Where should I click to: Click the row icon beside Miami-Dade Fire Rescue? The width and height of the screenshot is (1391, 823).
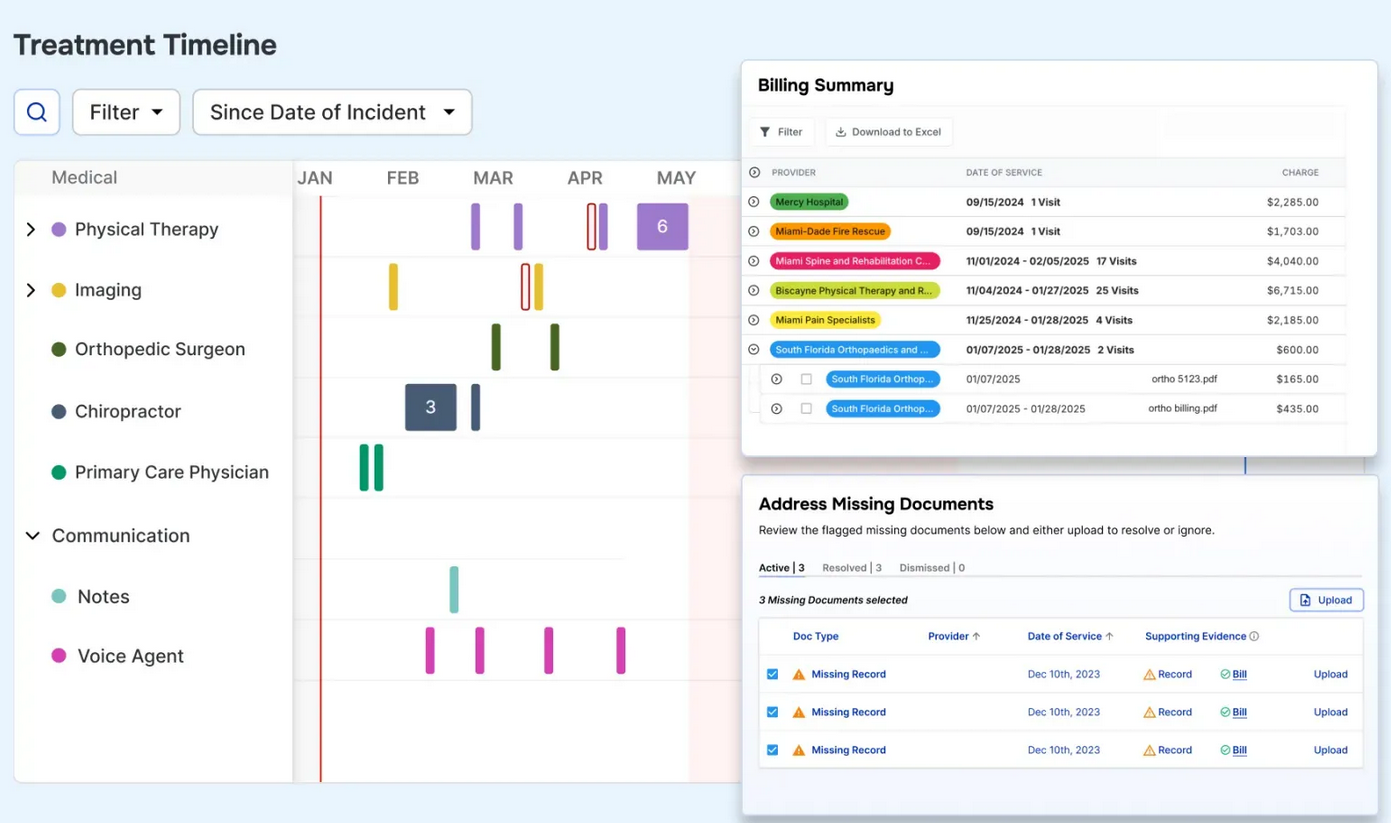pos(754,231)
